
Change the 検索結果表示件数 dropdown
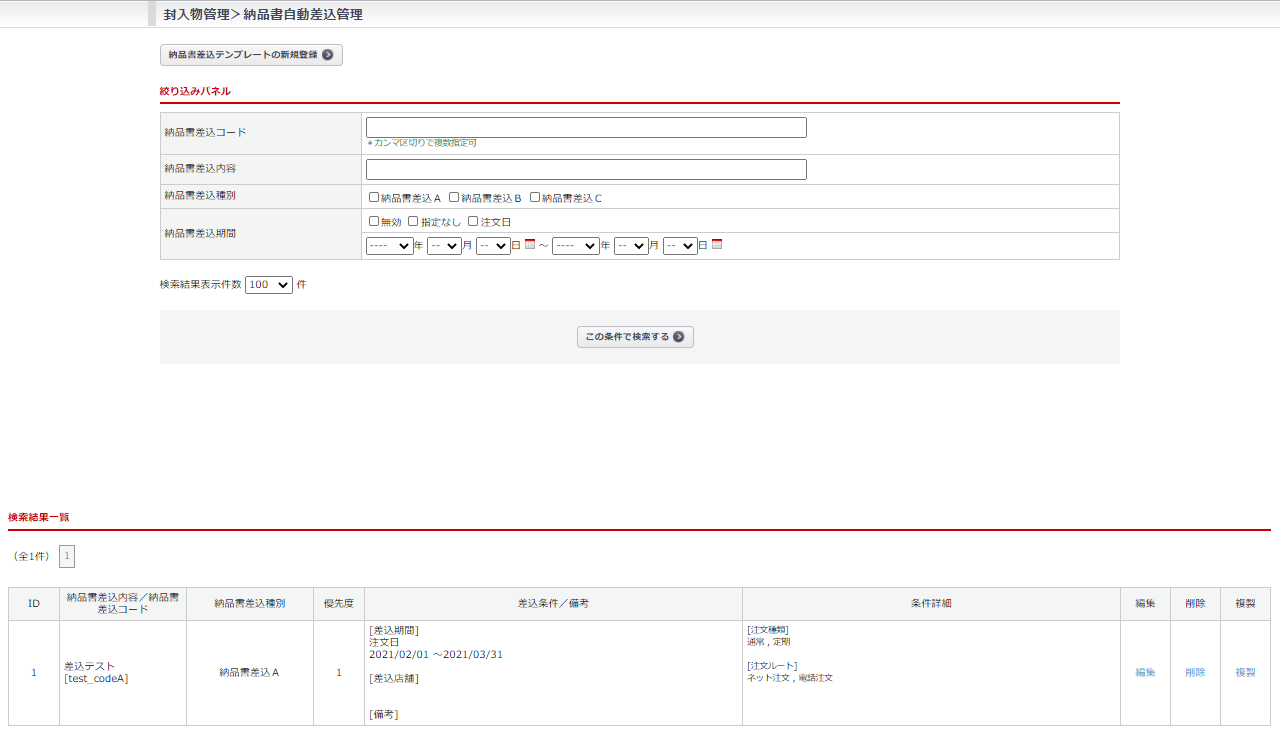pos(268,285)
